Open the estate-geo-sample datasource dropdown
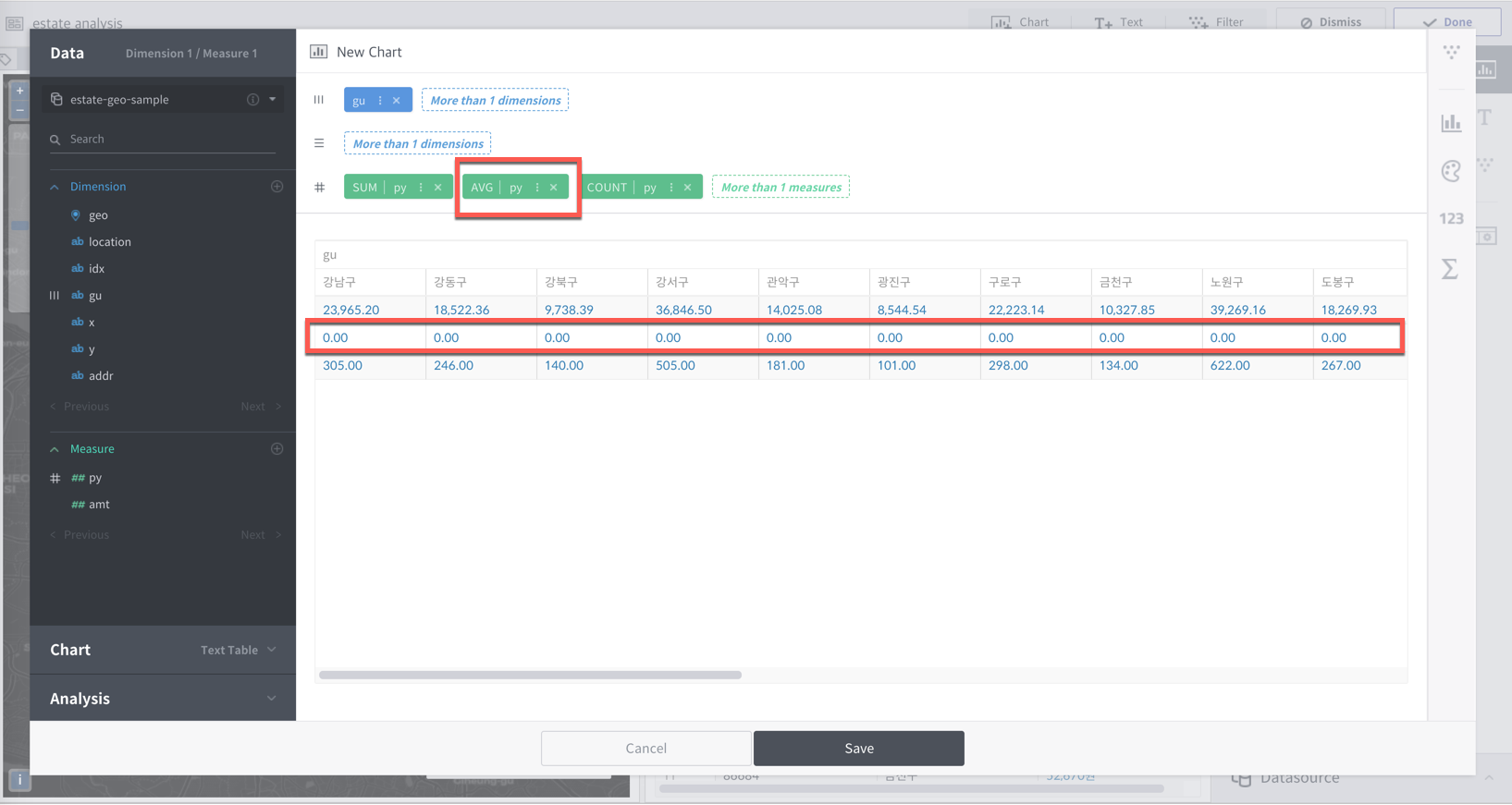 click(273, 99)
